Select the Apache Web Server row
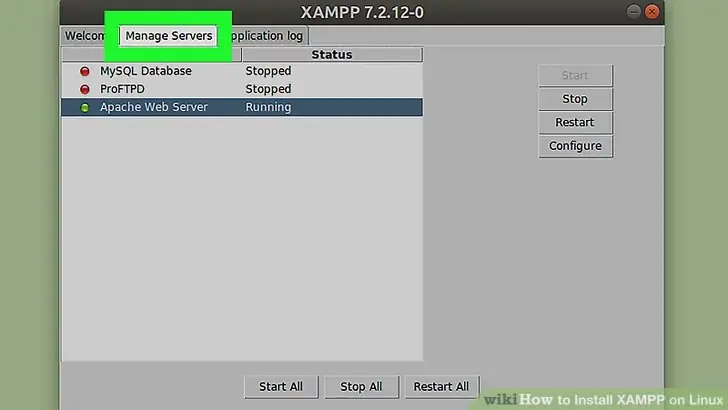 (242, 107)
